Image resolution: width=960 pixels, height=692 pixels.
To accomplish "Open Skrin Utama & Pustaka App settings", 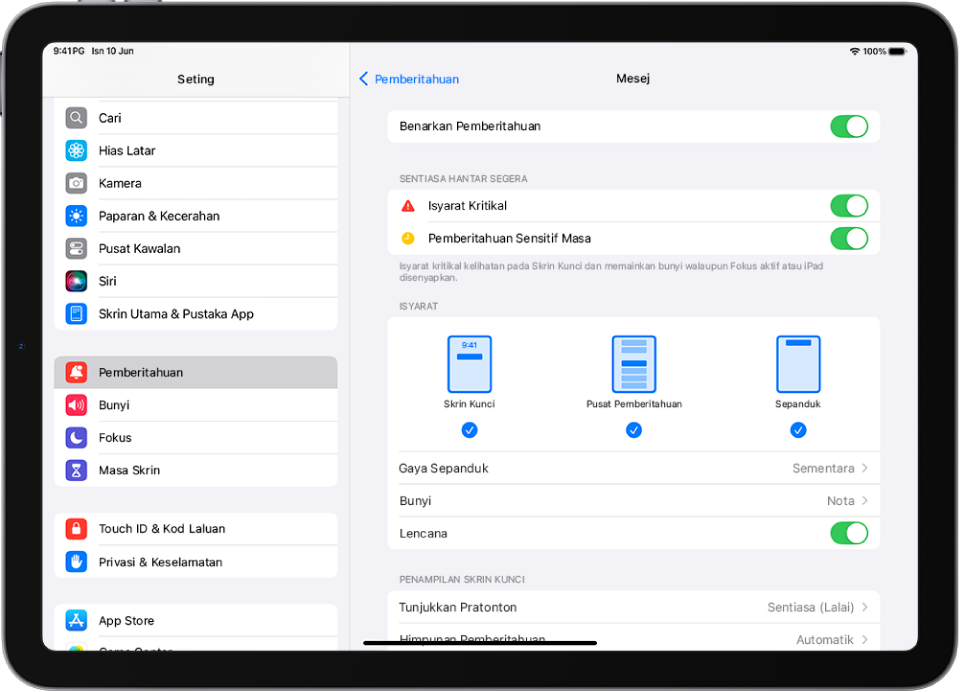I will [196, 314].
